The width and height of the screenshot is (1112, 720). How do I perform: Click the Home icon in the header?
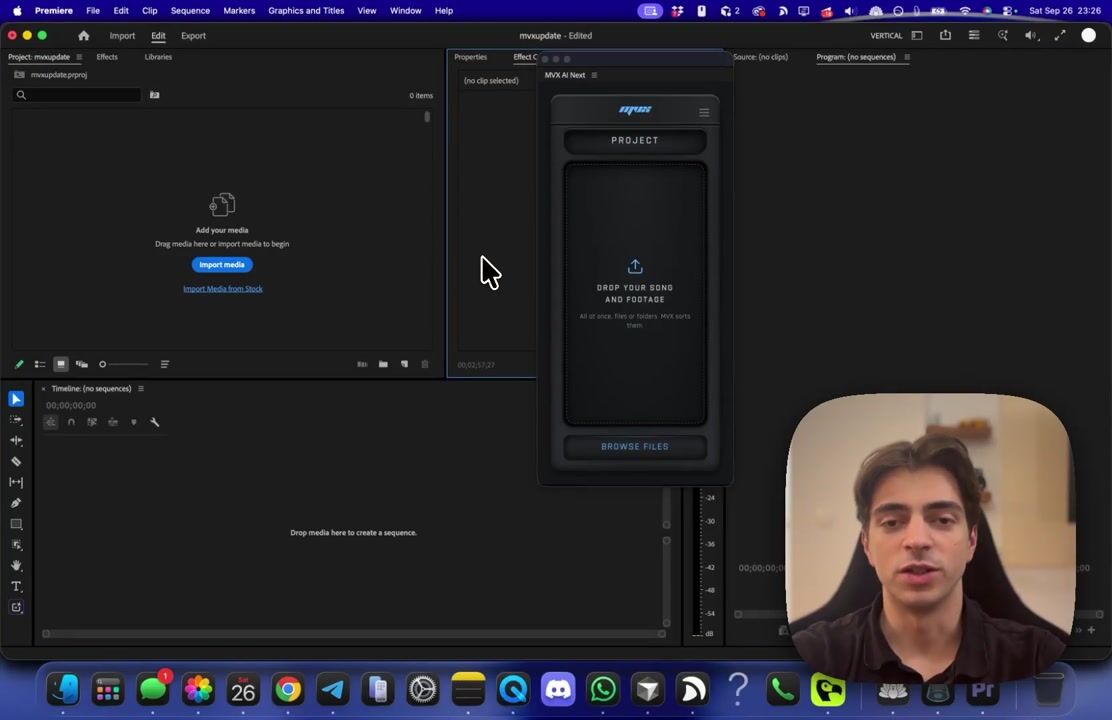[84, 35]
